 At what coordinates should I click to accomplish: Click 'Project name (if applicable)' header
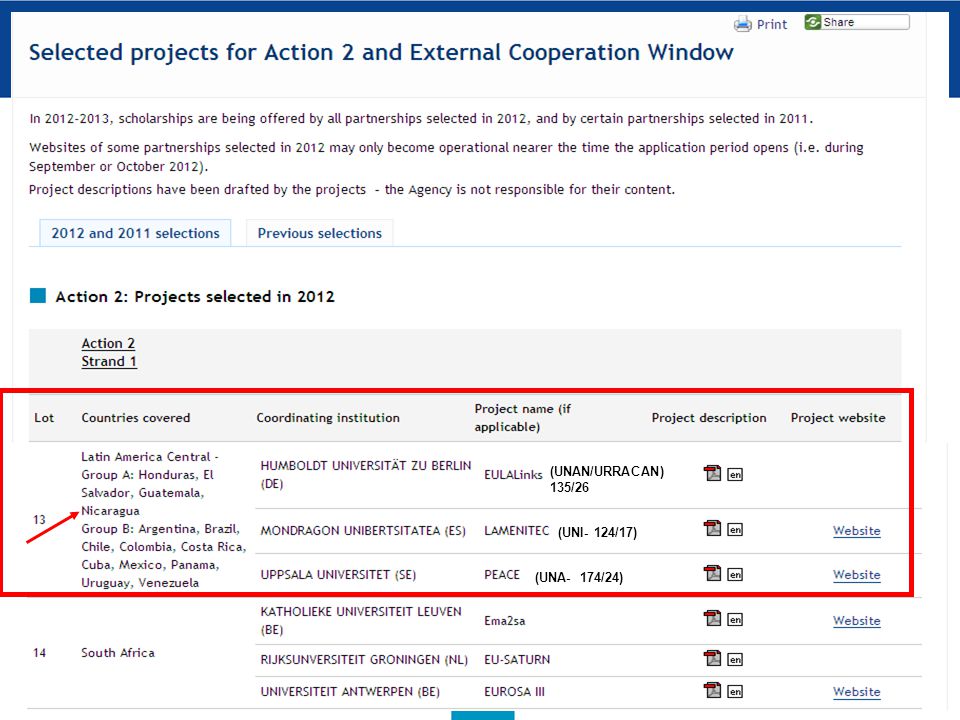(x=522, y=418)
